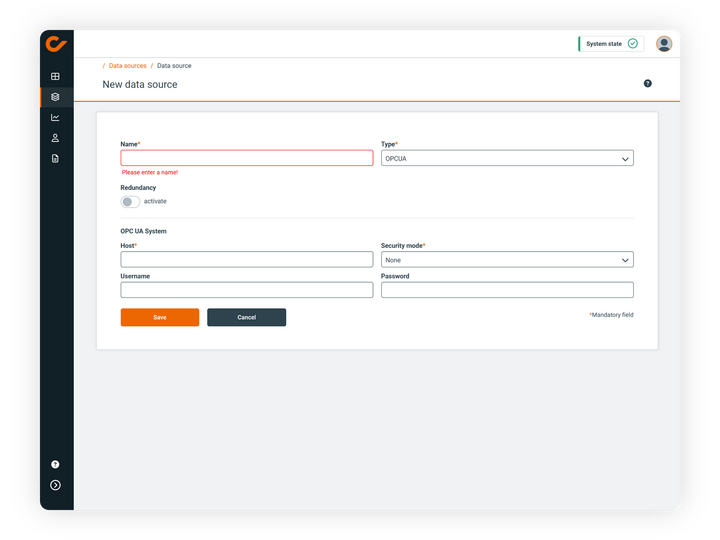The image size is (720, 540).
Task: Open the line chart icon in sidebar
Action: coord(55,117)
